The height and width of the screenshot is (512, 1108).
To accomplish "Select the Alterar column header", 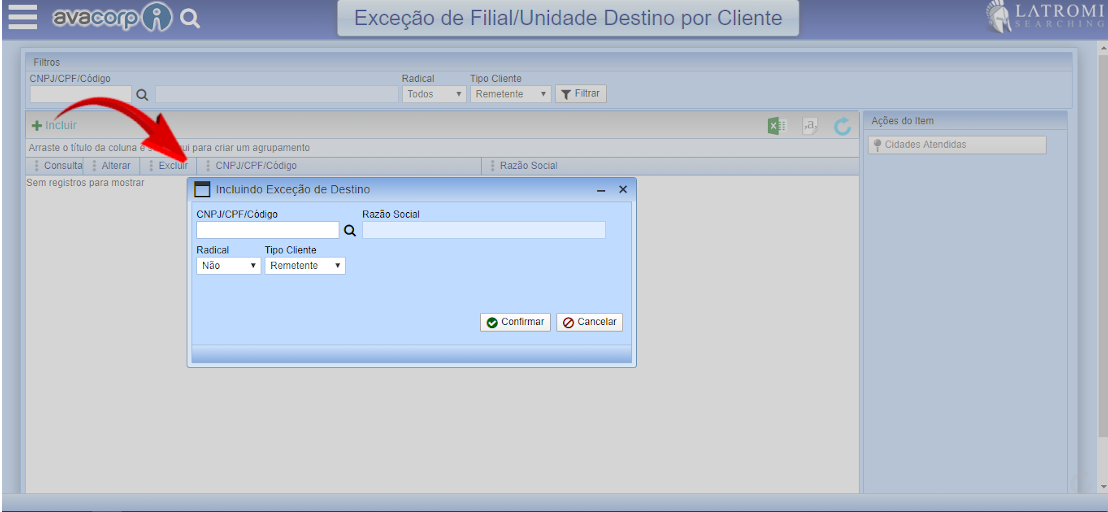I will 115,166.
